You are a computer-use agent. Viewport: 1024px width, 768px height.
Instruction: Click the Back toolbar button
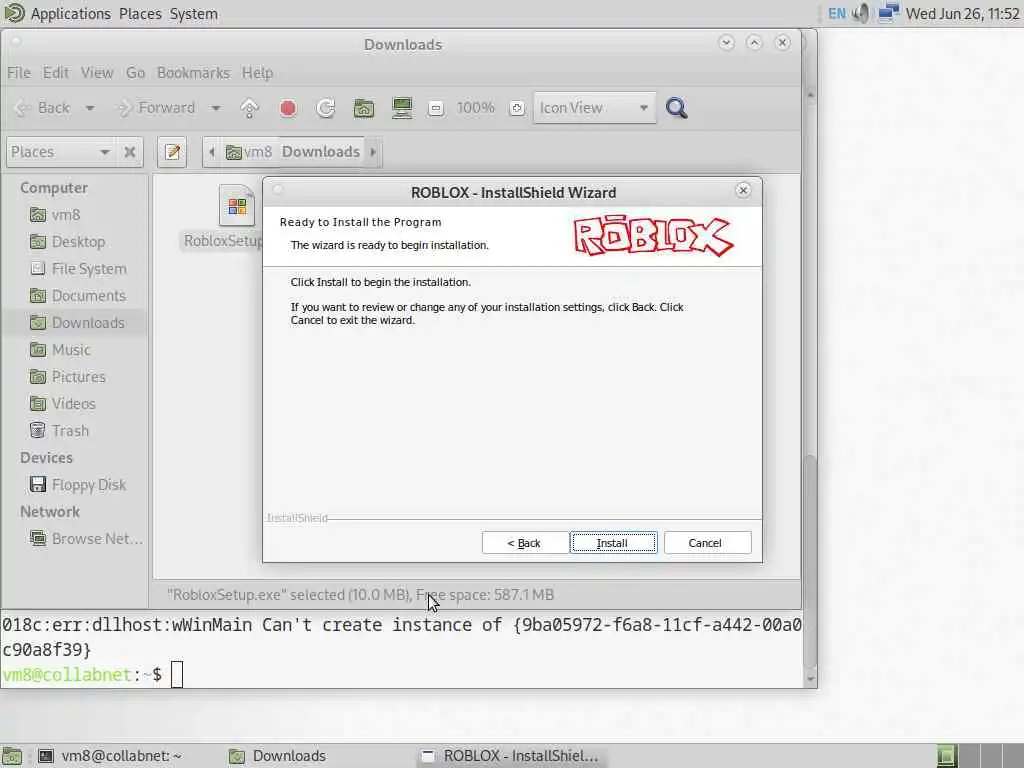[42, 108]
